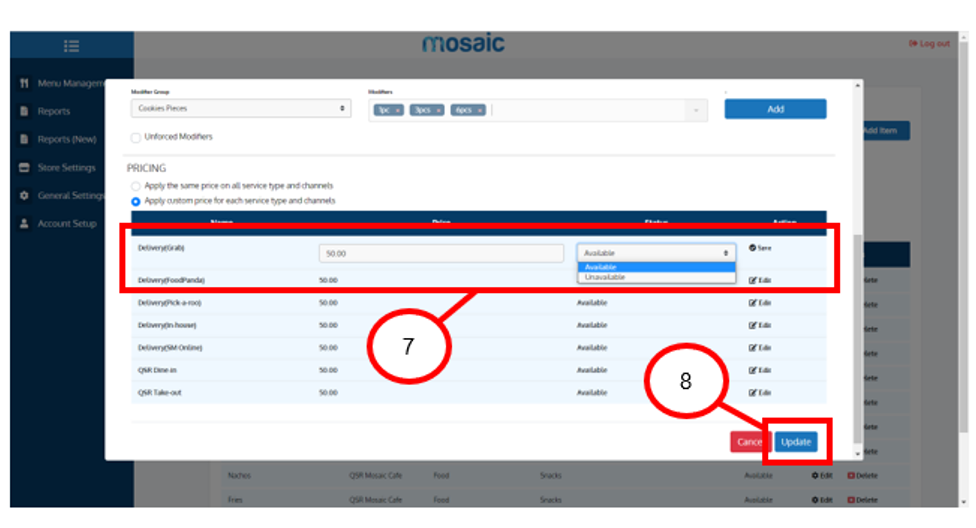This screenshot has height=528, width=976.
Task: Open Account Setup in the sidebar
Action: click(67, 224)
